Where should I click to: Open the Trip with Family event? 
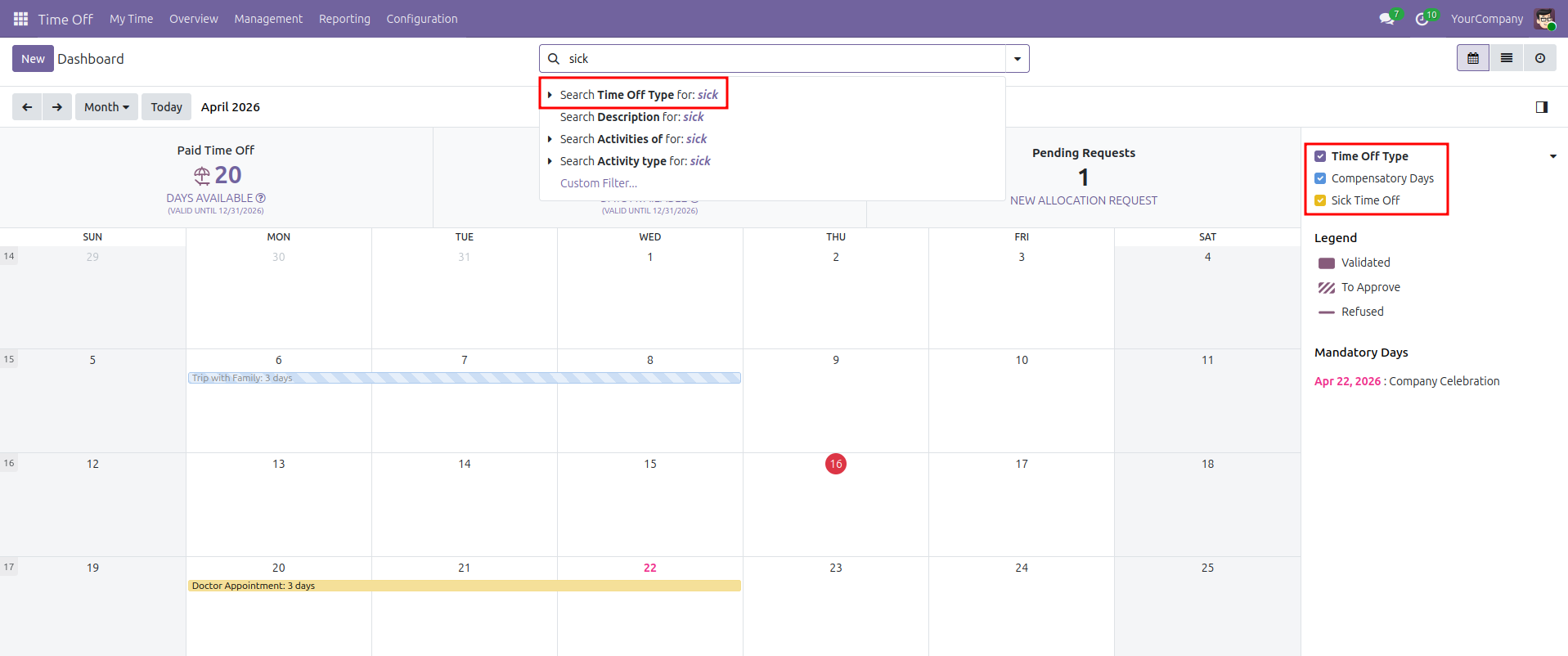coord(465,378)
